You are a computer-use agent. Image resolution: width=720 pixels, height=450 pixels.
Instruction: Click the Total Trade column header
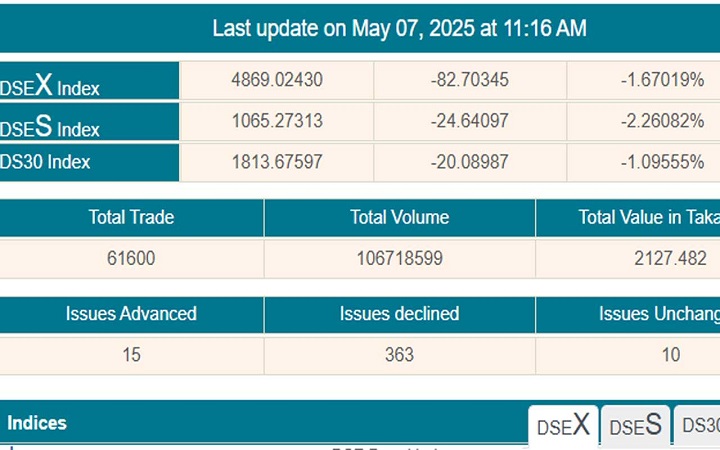pos(131,217)
